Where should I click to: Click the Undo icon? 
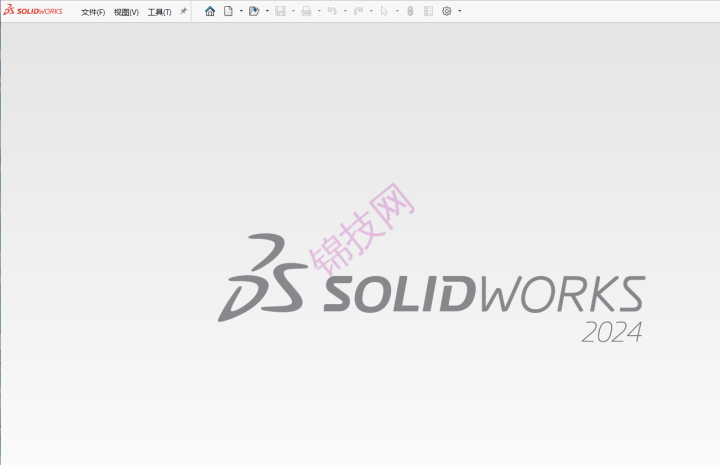[332, 11]
